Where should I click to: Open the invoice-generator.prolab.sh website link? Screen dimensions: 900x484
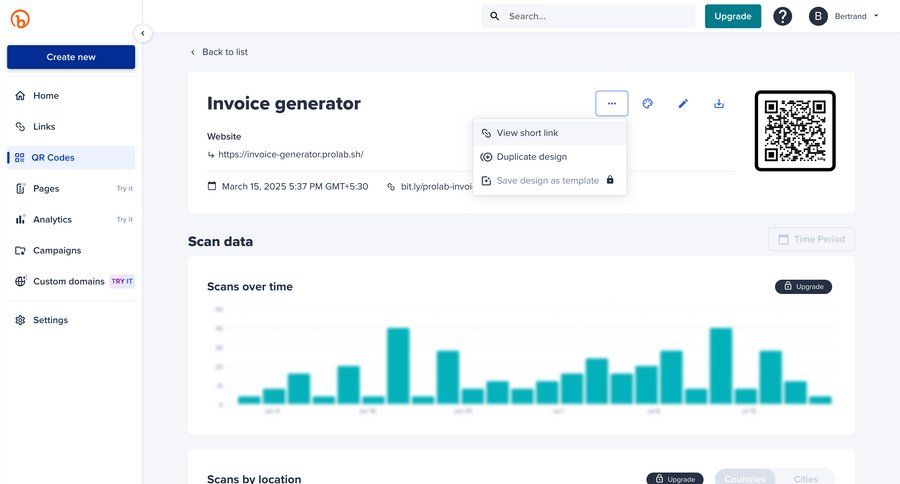tap(290, 154)
